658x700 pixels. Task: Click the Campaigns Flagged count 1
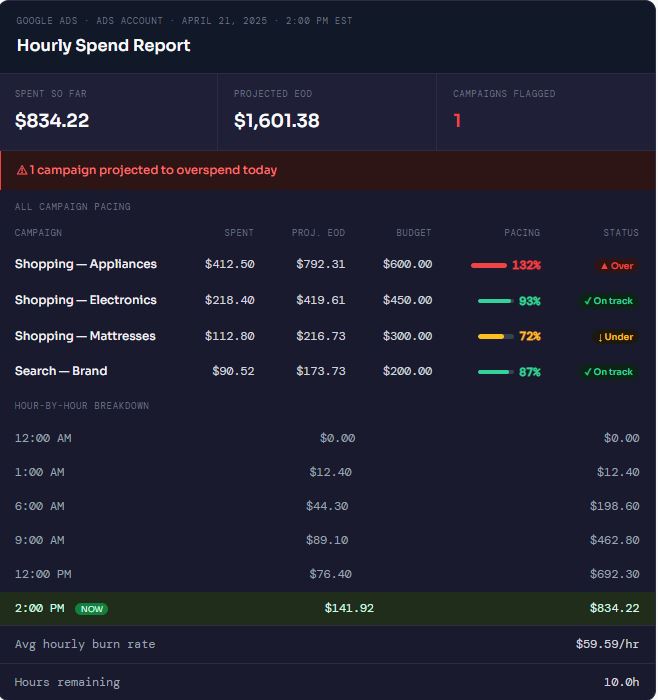tap(457, 121)
